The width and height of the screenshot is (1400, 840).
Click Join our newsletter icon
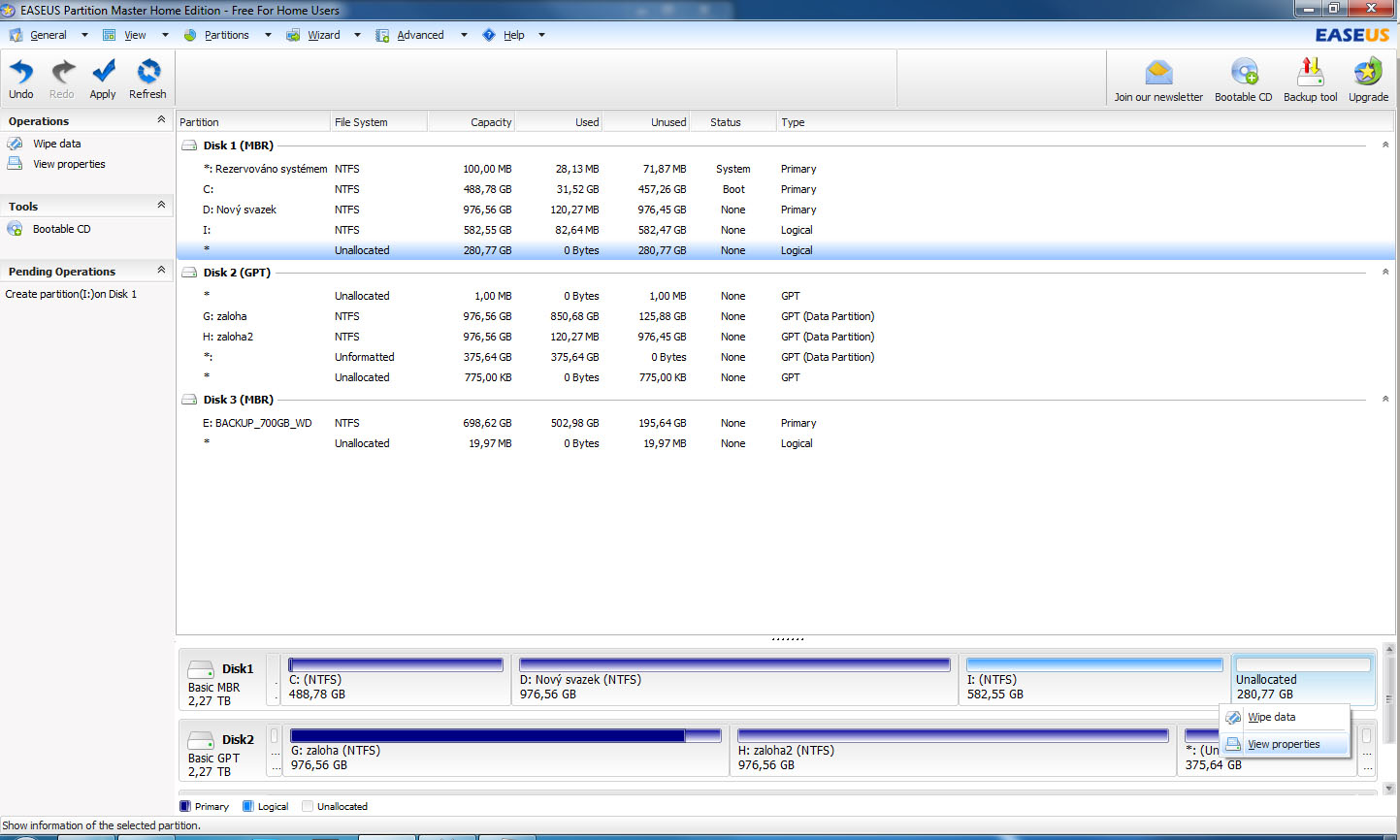tap(1158, 75)
